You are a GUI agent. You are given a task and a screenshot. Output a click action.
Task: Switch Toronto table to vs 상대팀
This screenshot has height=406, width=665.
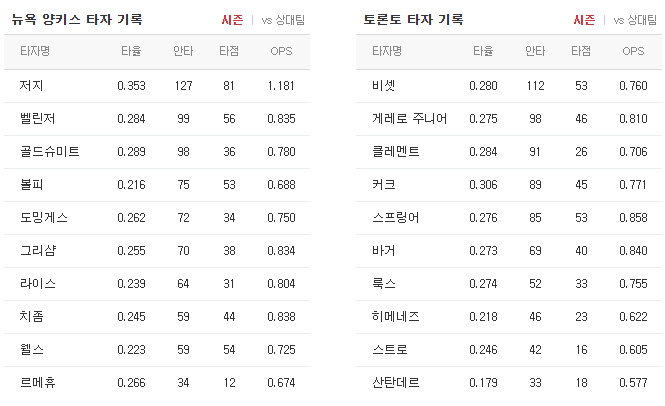635,20
